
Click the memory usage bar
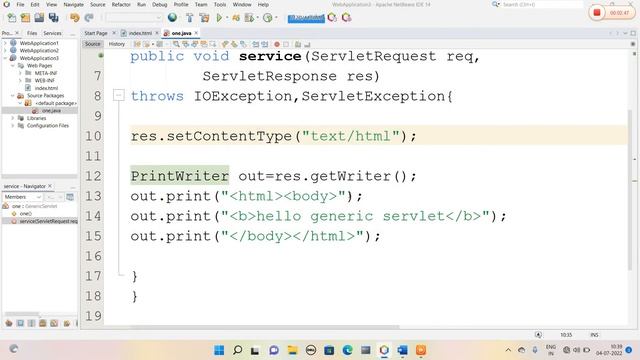306,18
